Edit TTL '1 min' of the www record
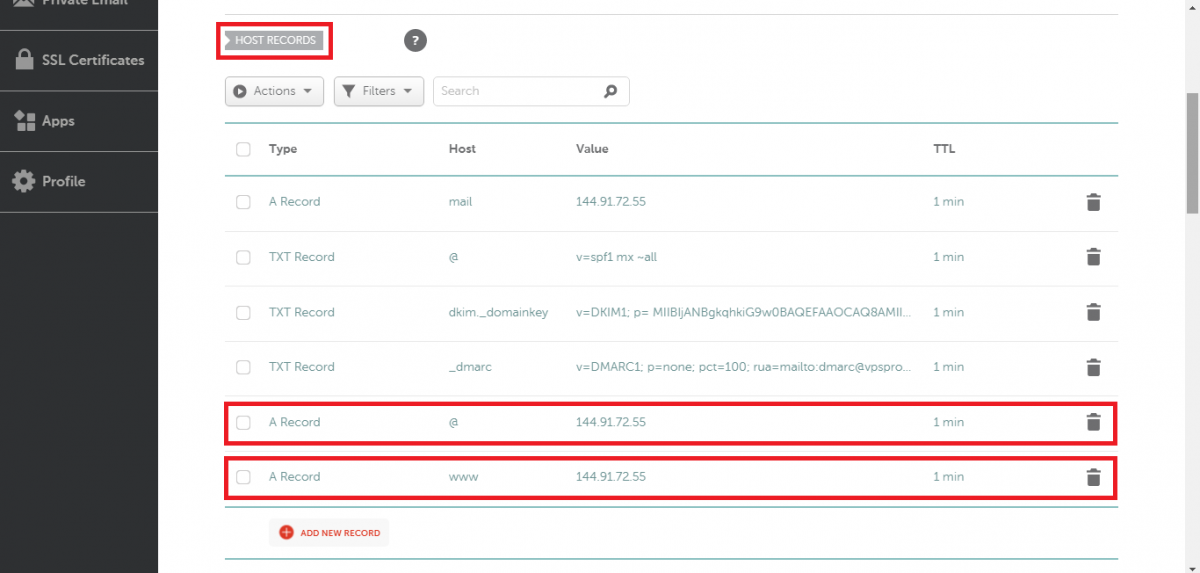 tap(948, 477)
